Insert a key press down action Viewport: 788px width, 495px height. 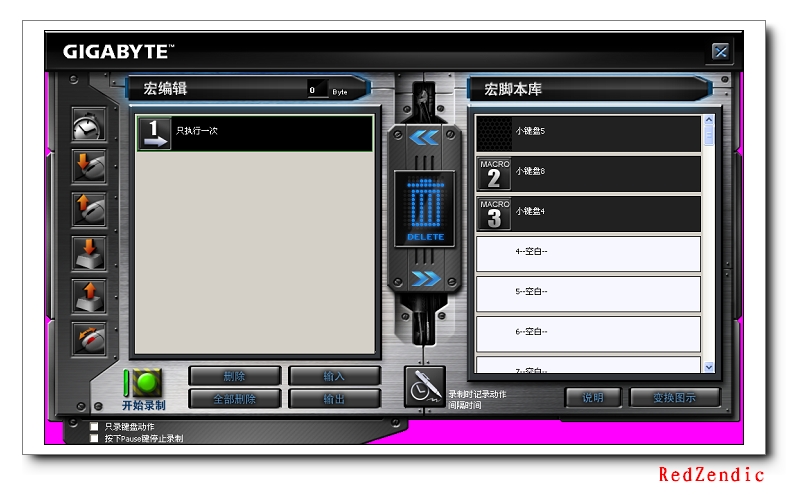[x=89, y=253]
